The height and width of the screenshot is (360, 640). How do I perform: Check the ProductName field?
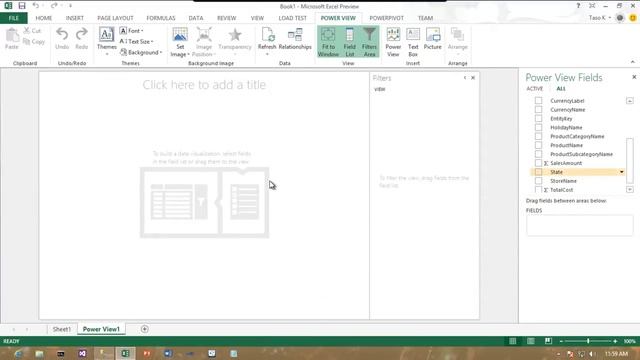(x=538, y=145)
